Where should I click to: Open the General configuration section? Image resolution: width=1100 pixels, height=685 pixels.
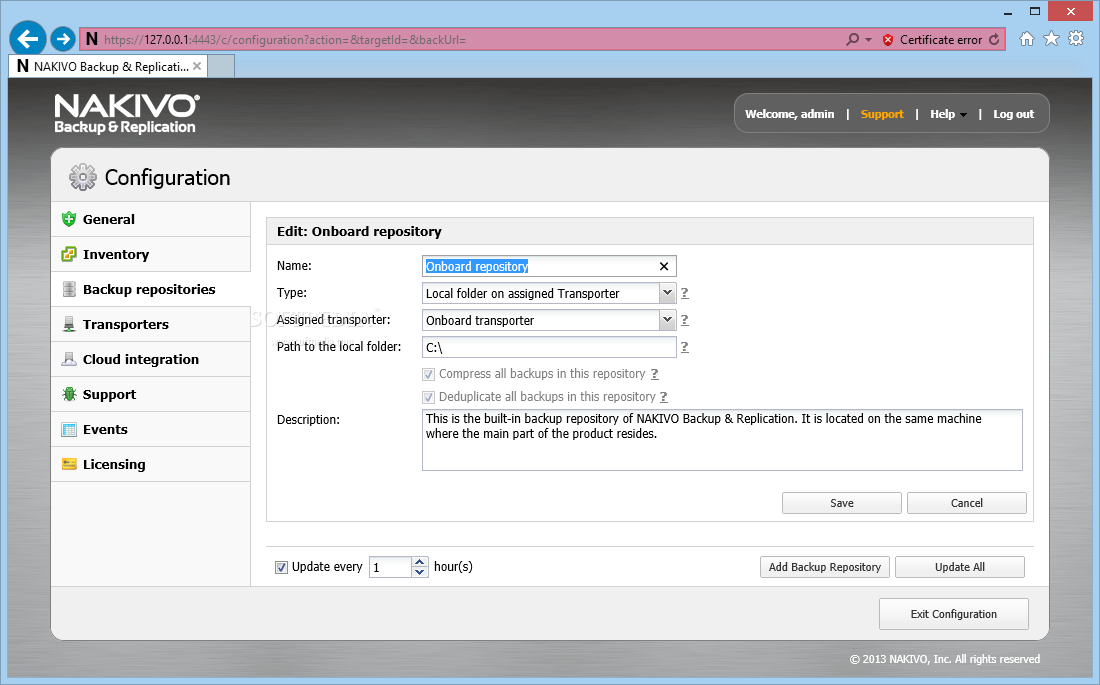pos(151,219)
